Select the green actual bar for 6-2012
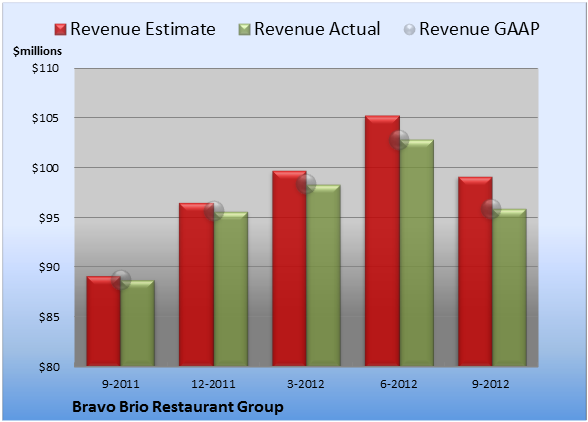Image resolution: width=588 pixels, height=422 pixels. coord(417,253)
